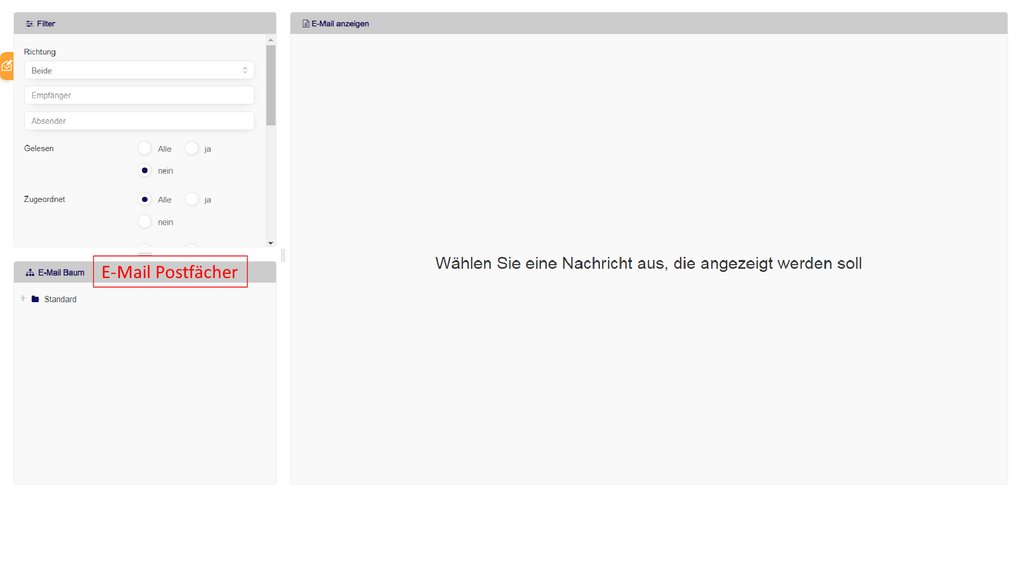Click the filter panel scrollbar thumb
Viewport: 1024px width, 574px height.
pos(271,85)
